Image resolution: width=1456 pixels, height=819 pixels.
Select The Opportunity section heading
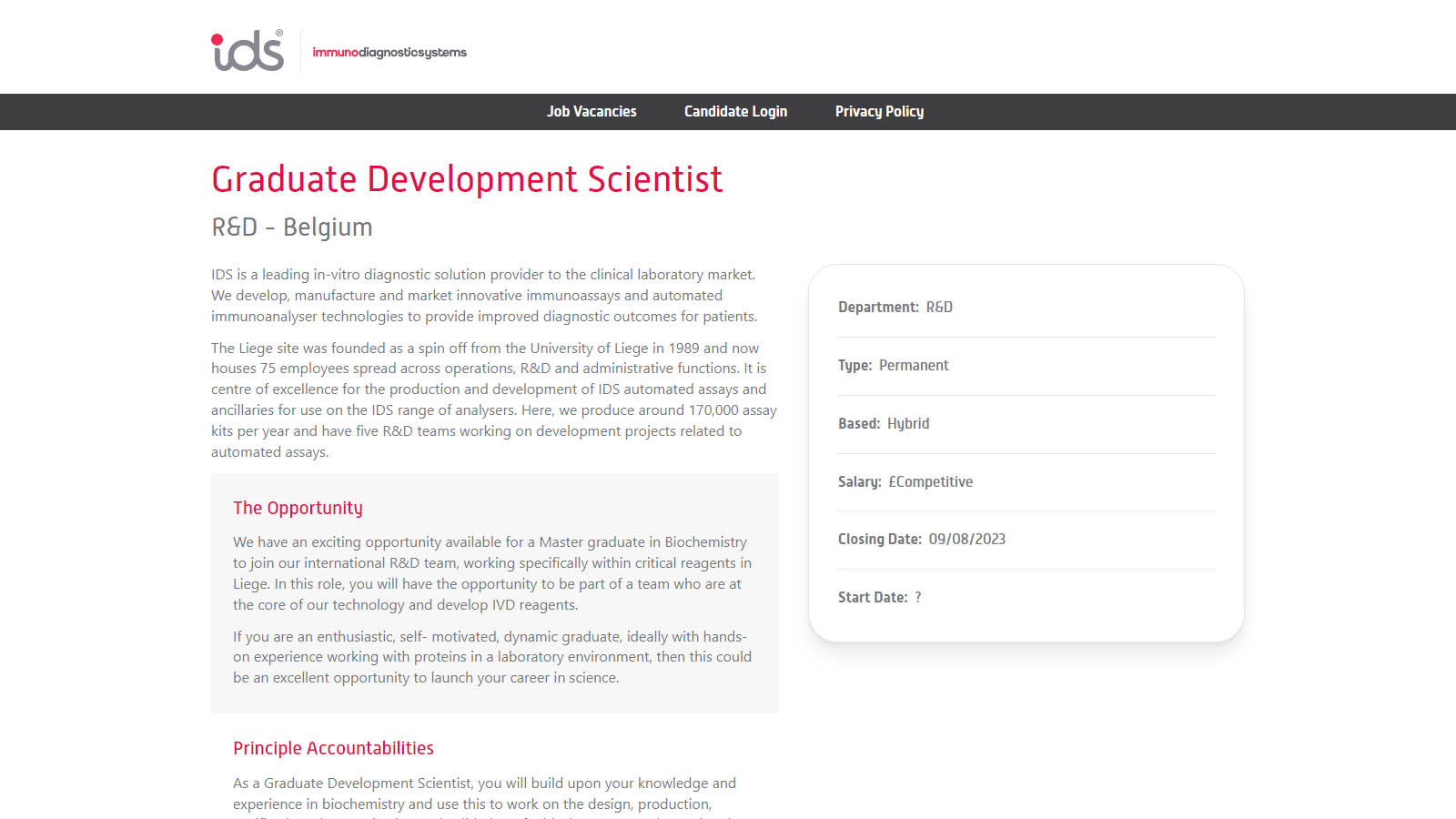pyautogui.click(x=298, y=508)
